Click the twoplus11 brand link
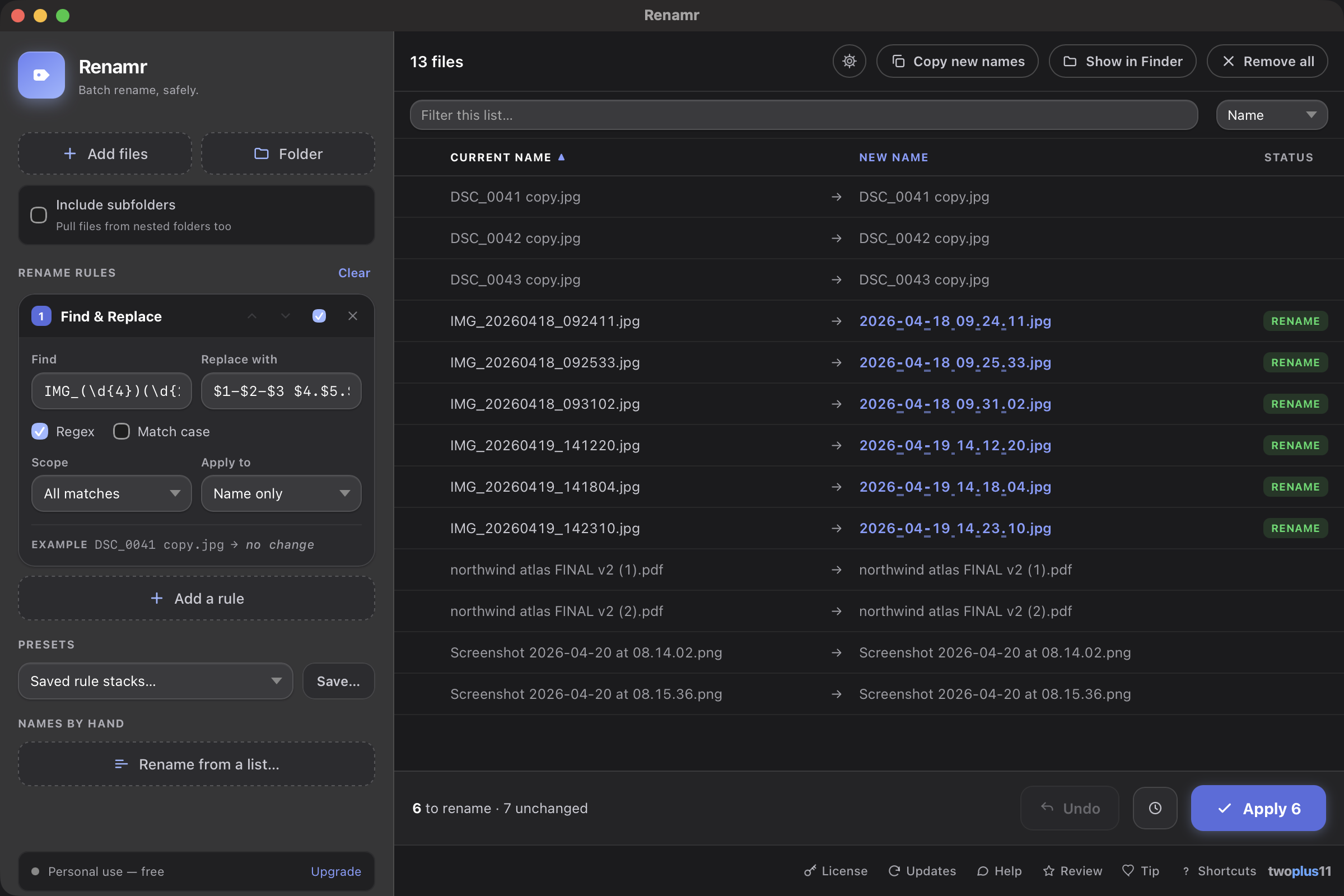1344x896 pixels. [1299, 871]
